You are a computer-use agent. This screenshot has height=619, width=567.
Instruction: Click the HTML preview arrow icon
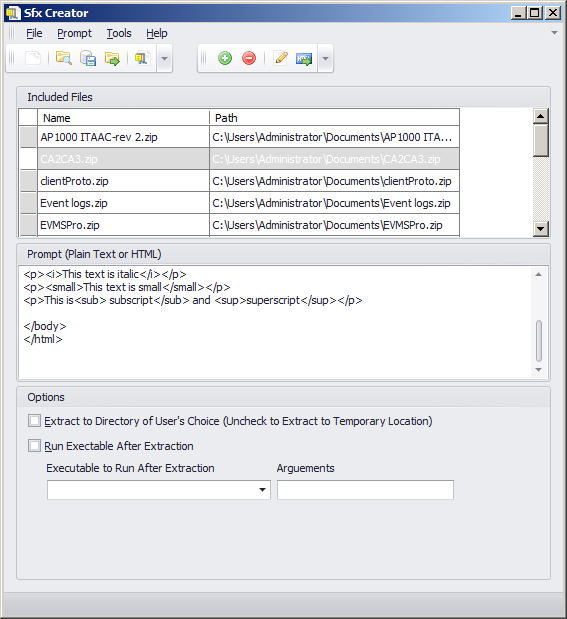[x=304, y=58]
